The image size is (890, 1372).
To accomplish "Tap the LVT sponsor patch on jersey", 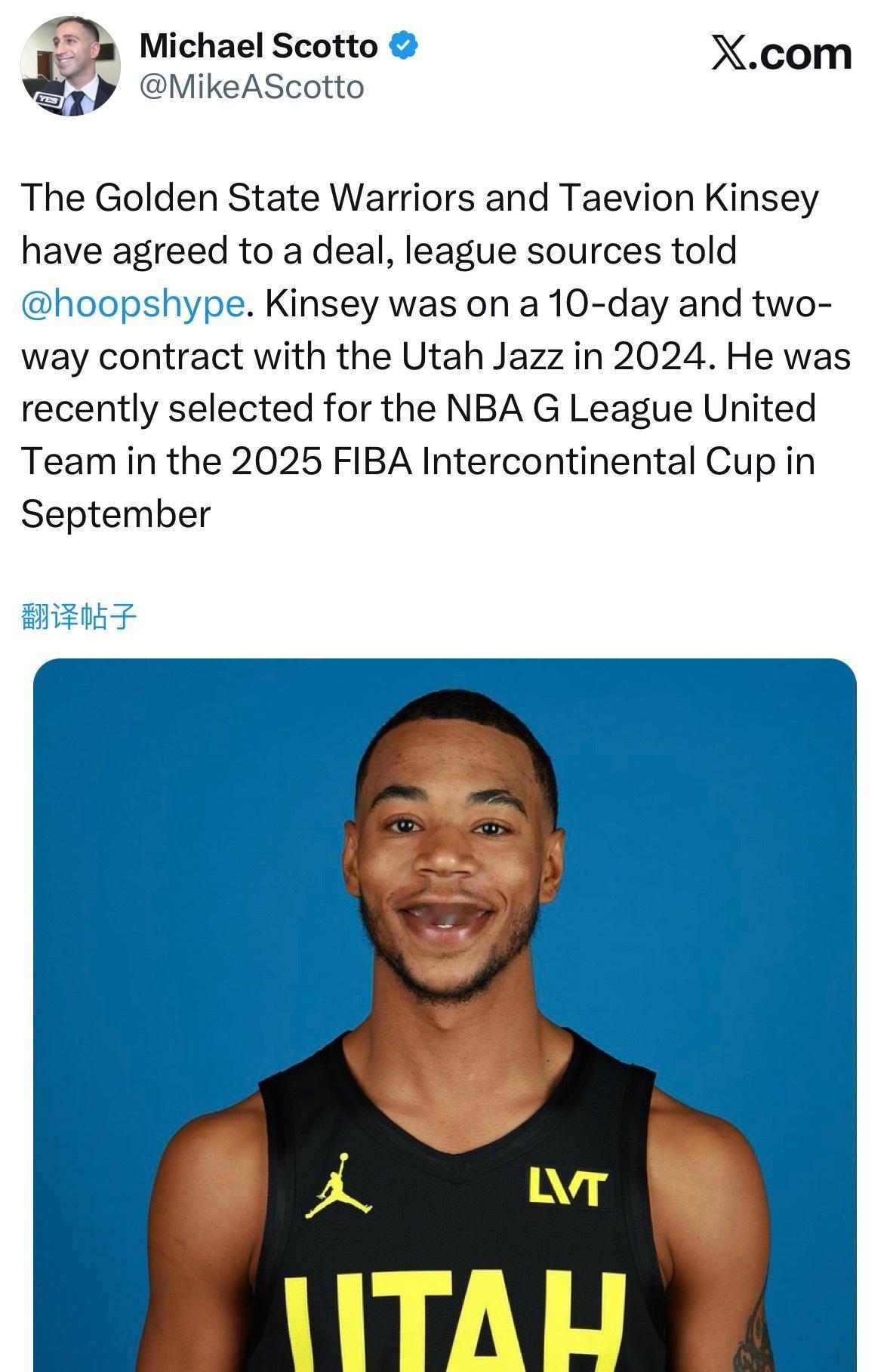I will point(566,1188).
